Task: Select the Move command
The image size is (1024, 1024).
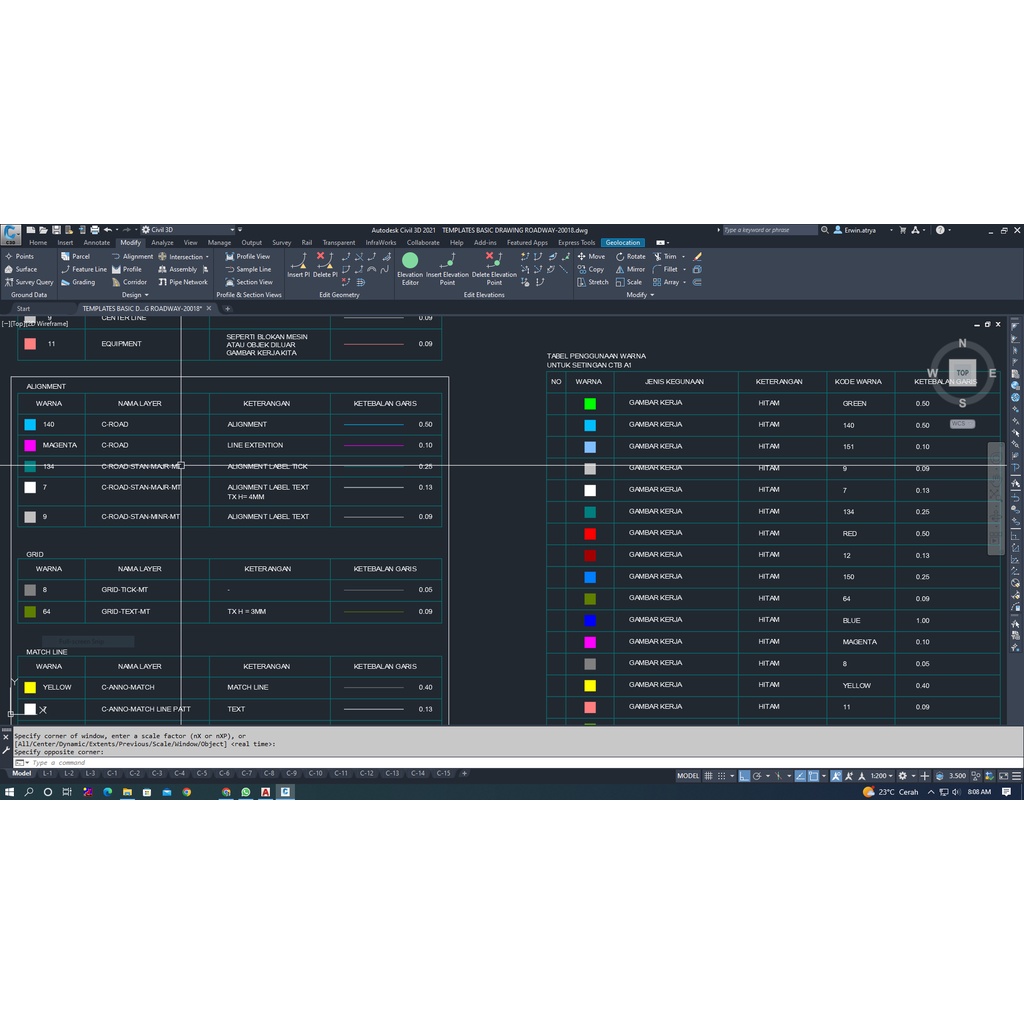Action: pos(591,257)
